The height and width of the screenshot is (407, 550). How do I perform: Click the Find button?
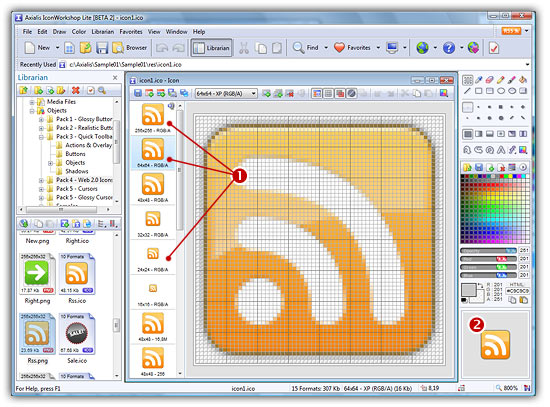click(306, 48)
